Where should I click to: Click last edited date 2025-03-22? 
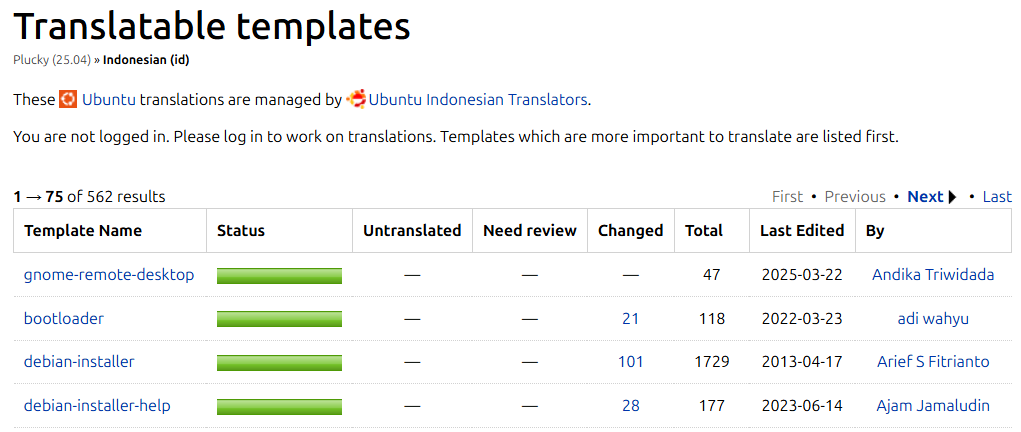[802, 275]
